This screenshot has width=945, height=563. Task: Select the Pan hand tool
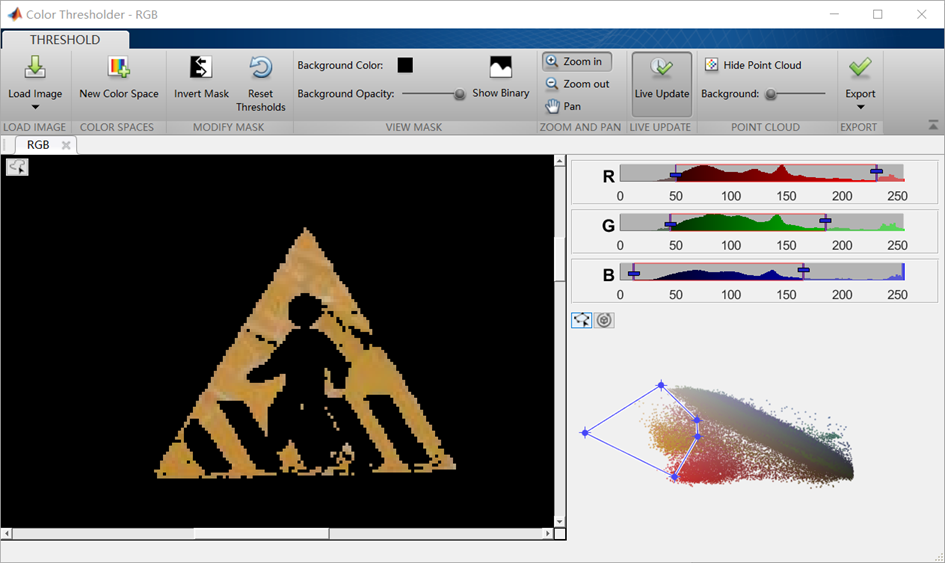(x=564, y=106)
